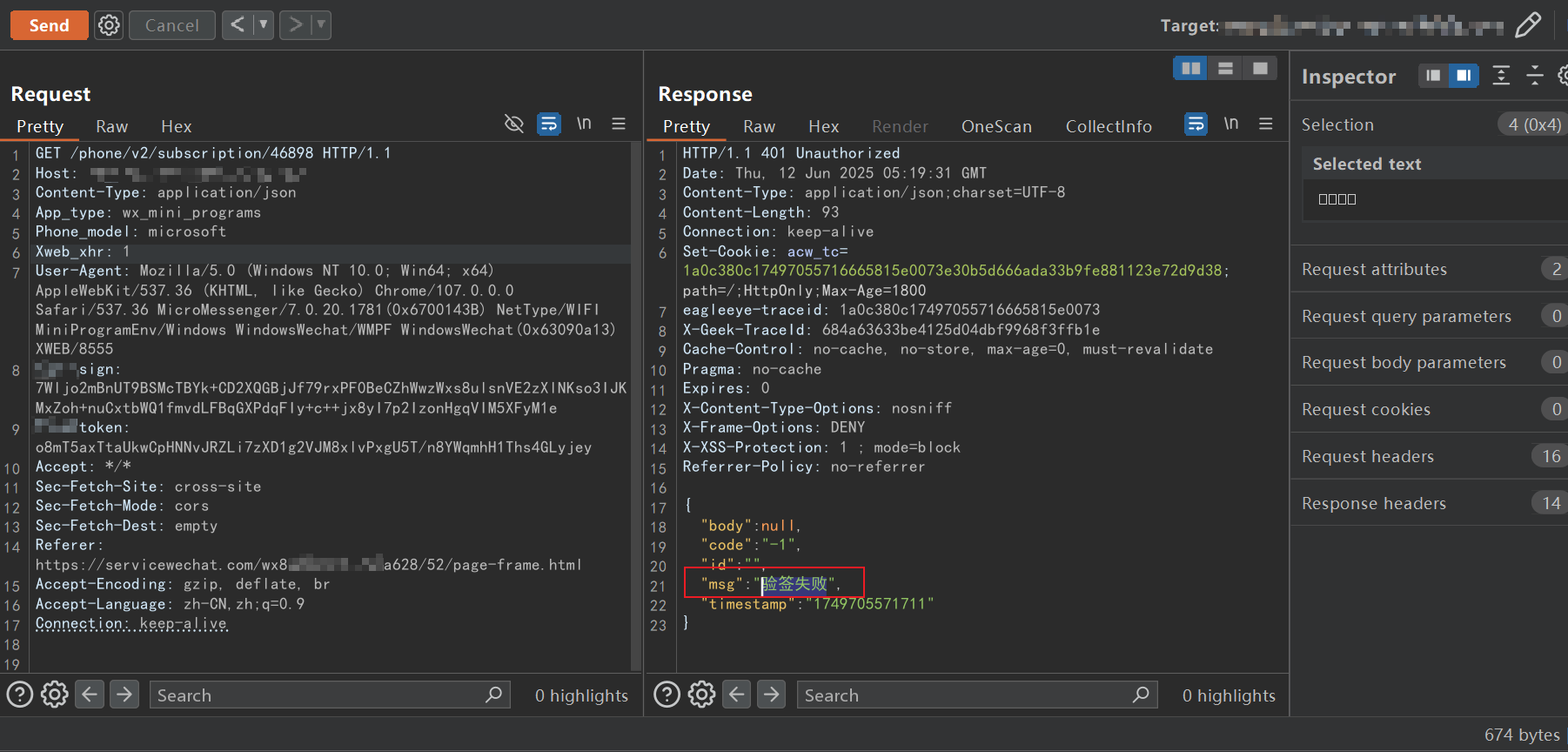Jump to previous Request search match

[x=90, y=695]
